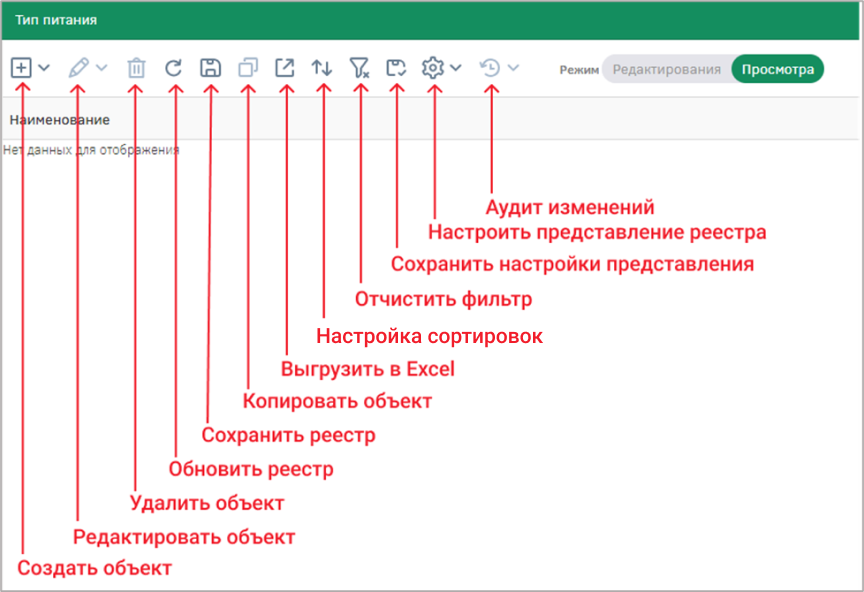Expand the chevron beside the history clock icon
Image resolution: width=864 pixels, height=592 pixels.
pyautogui.click(x=513, y=68)
